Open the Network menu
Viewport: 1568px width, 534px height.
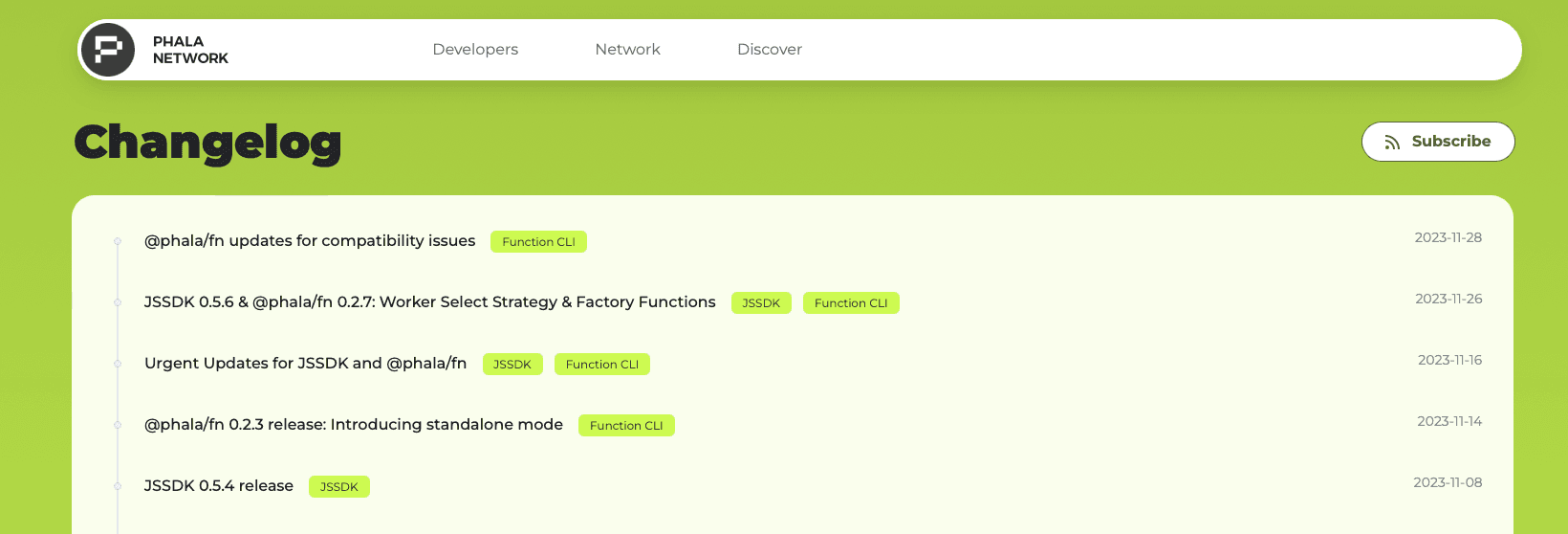coord(627,50)
